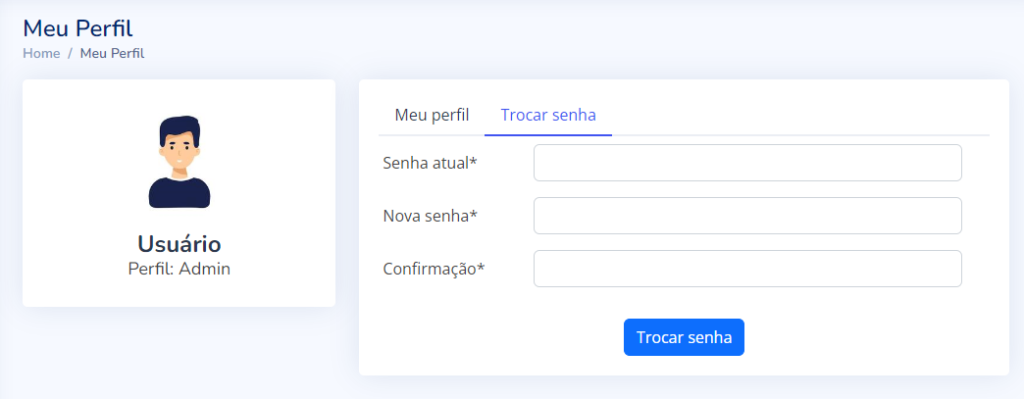Click the Confirmação* field label

434,268
